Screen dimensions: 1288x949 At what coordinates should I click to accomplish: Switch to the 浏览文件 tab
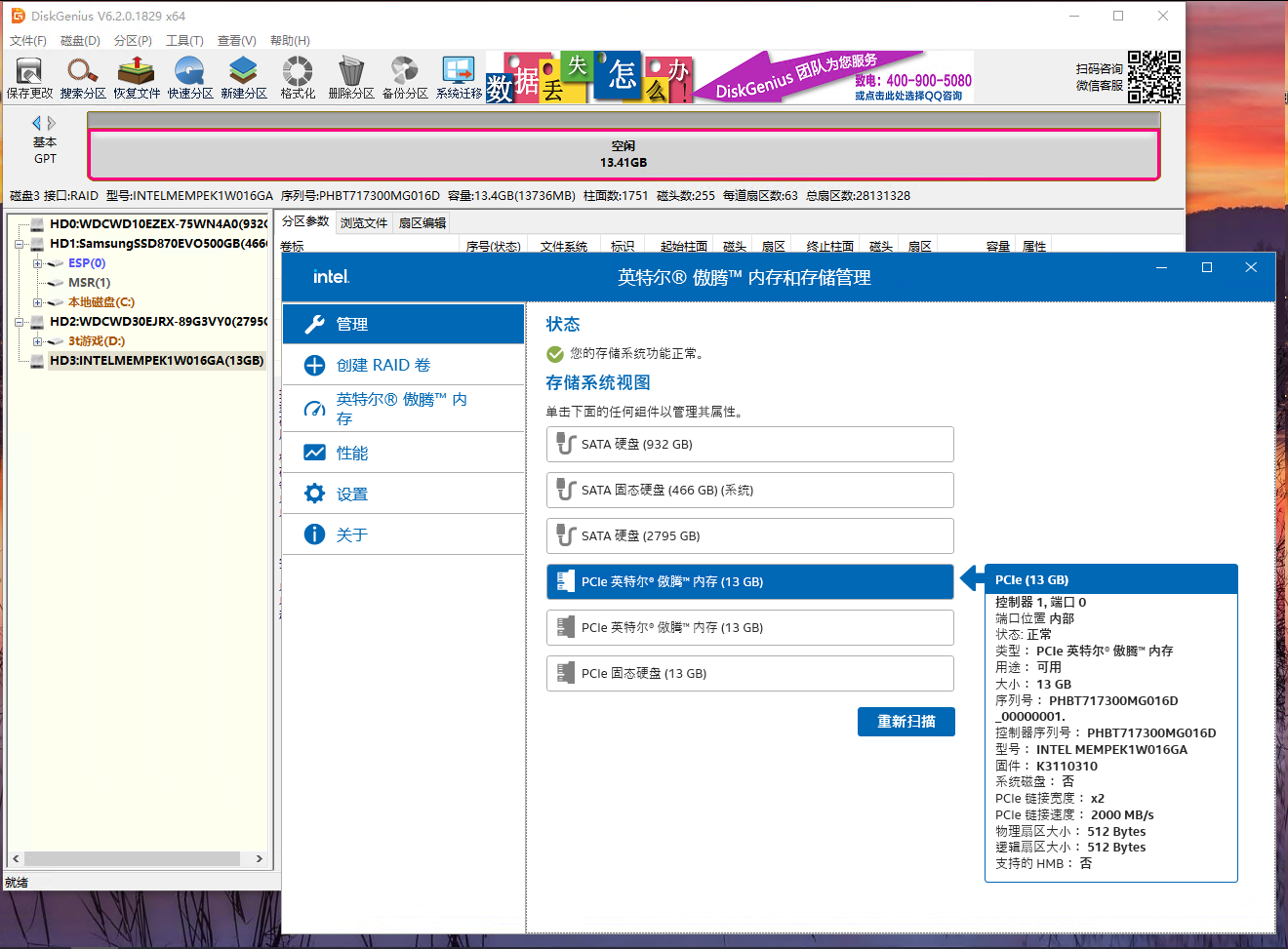[364, 222]
